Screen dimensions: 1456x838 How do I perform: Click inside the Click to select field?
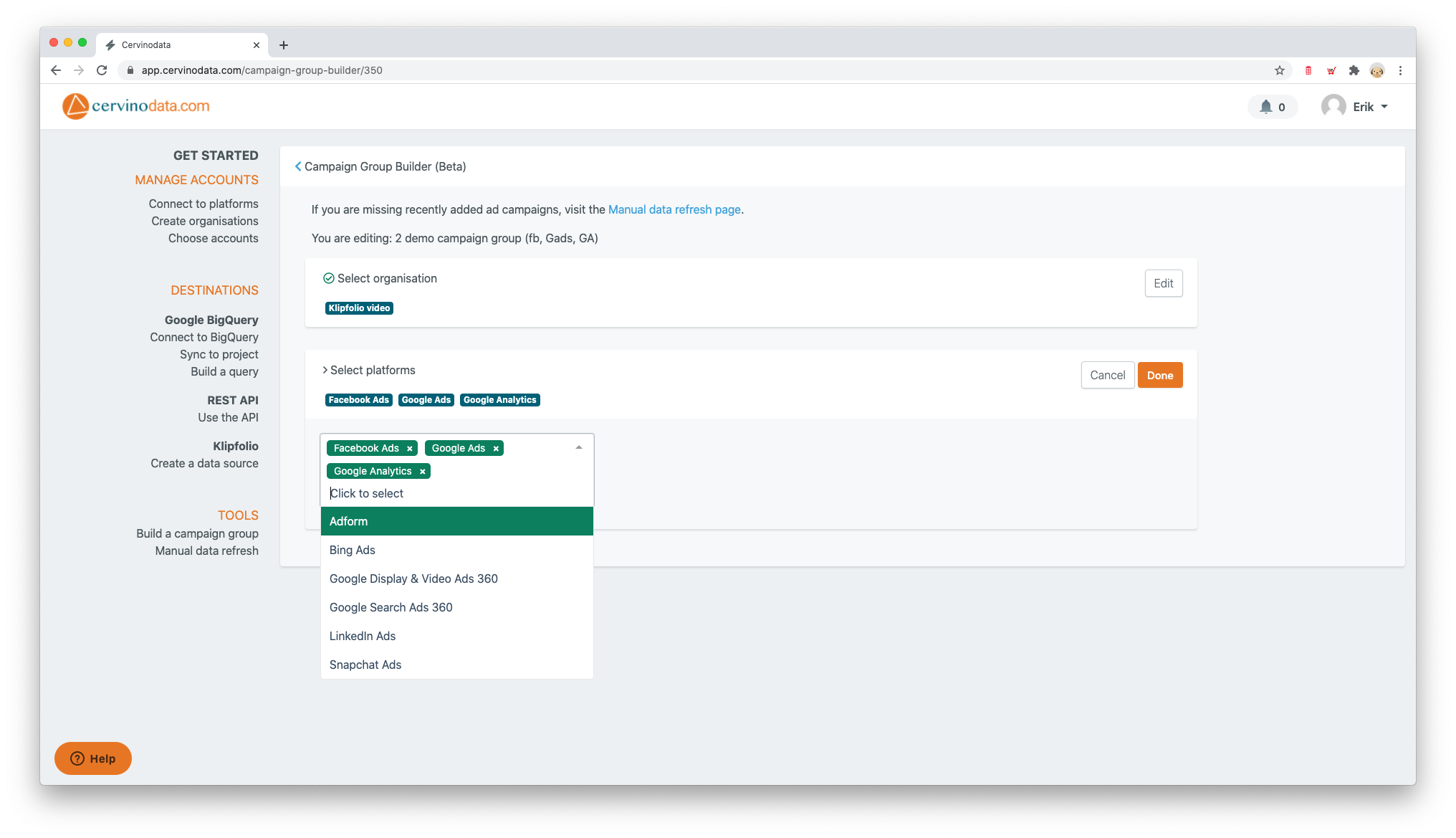click(401, 493)
